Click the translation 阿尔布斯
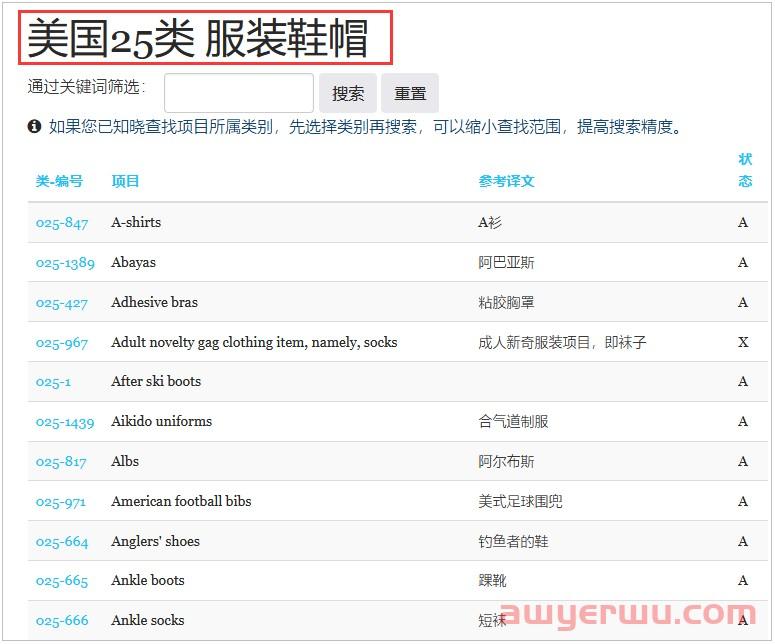Viewport: 775px width, 644px height. click(506, 462)
